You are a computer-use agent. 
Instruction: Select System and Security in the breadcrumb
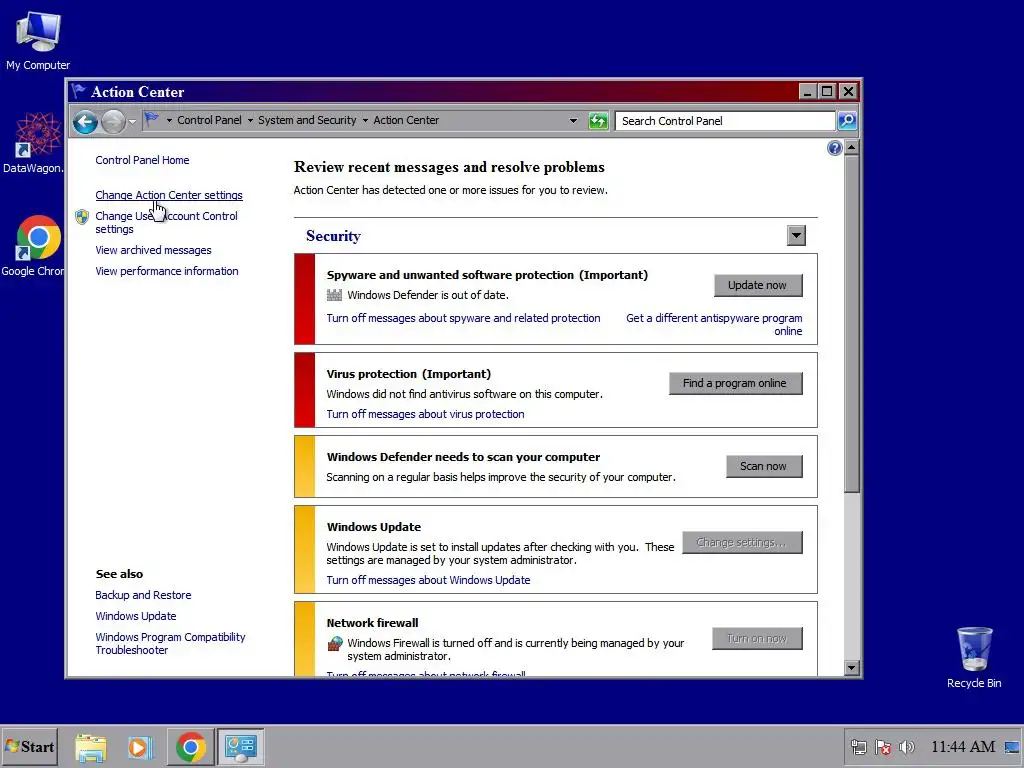point(307,120)
